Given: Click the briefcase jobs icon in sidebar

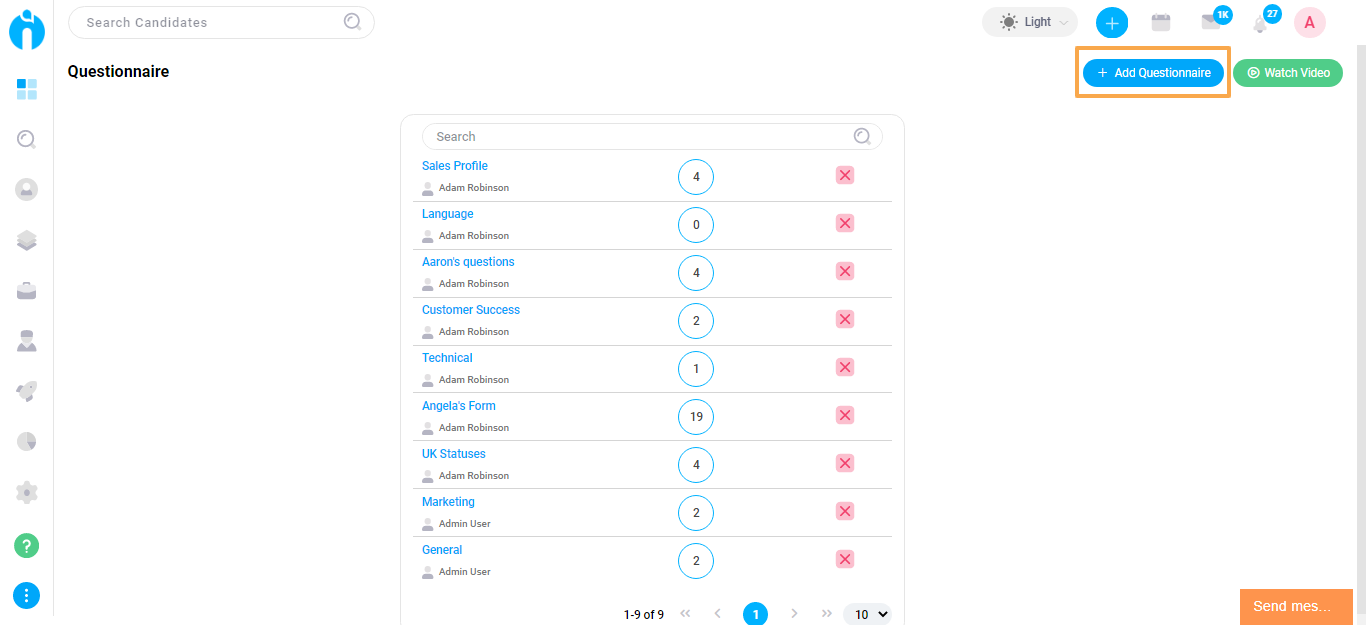Looking at the screenshot, I should (x=27, y=291).
